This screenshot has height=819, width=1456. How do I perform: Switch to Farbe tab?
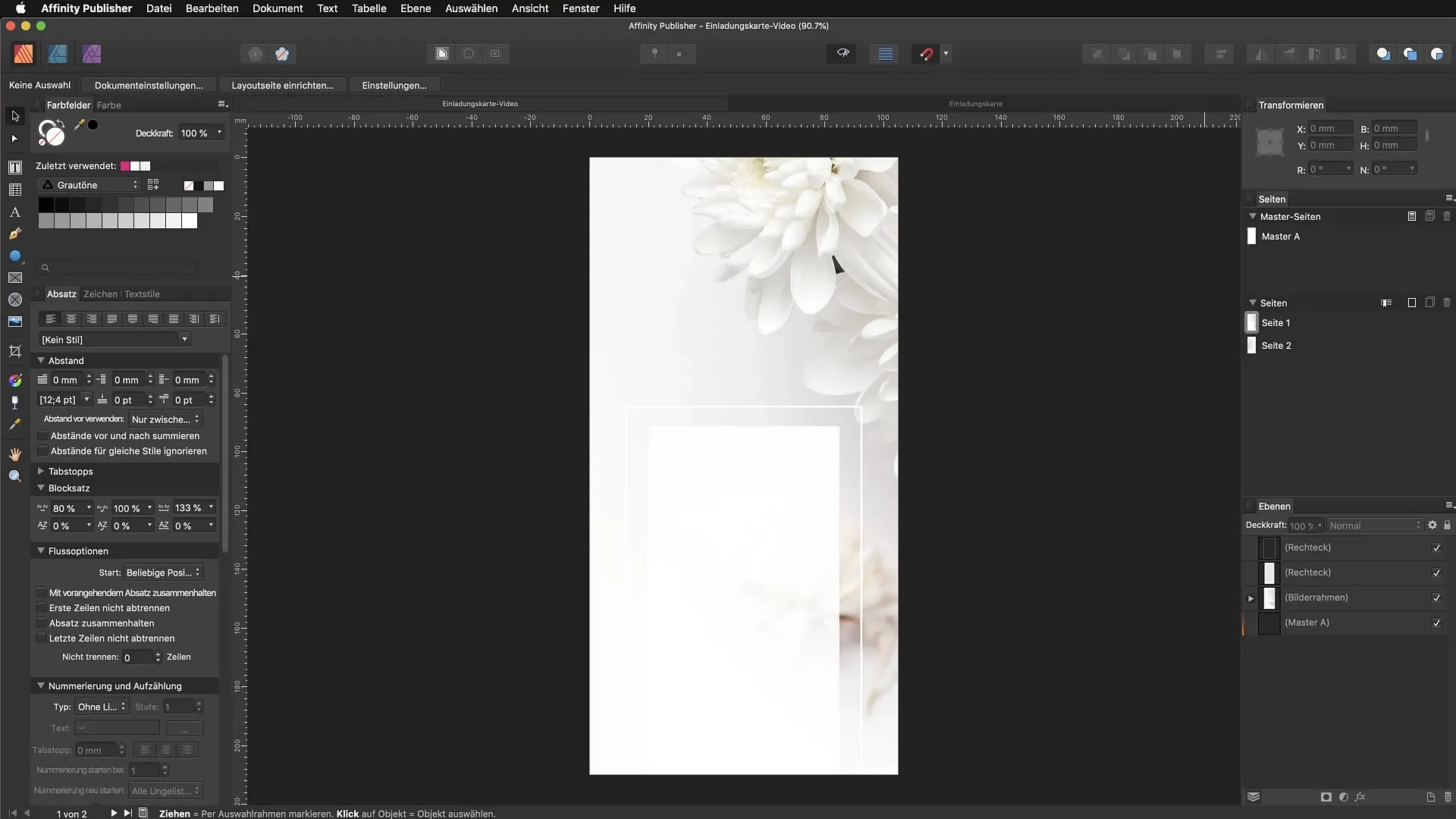[x=108, y=105]
